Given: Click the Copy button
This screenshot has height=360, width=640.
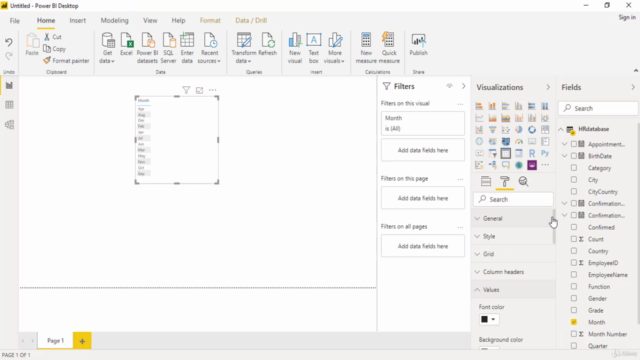Looking at the screenshot, I should [54, 49].
